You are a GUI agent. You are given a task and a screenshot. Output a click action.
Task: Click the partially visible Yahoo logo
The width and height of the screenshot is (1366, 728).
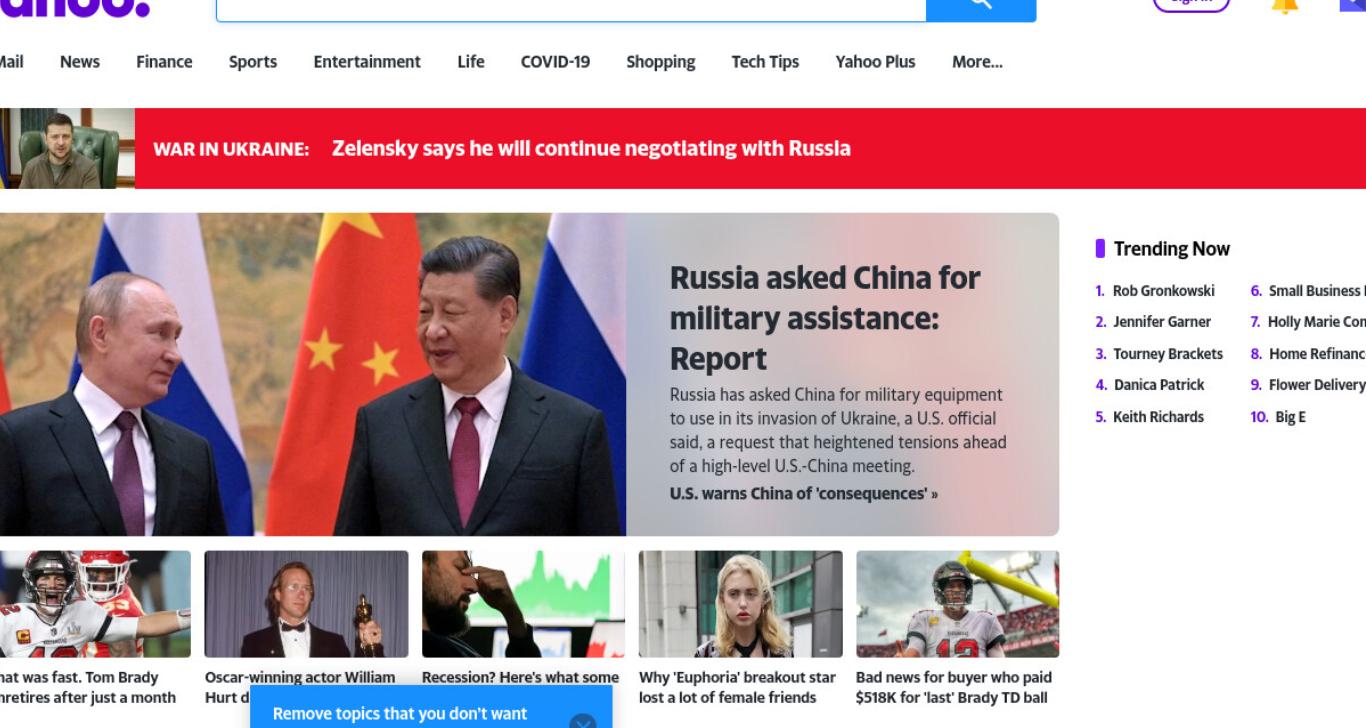74,8
